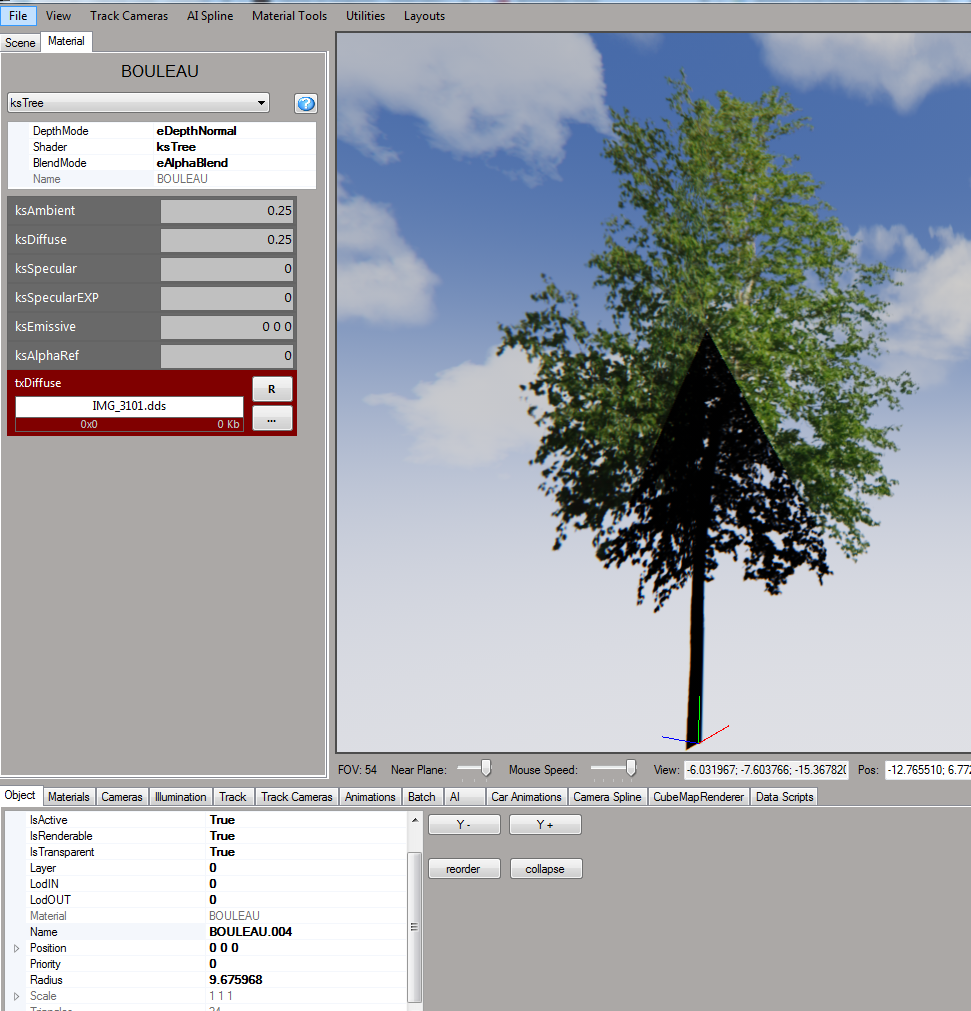Viewport: 971px width, 1011px height.
Task: Open the Material Tools menu
Action: (x=289, y=16)
